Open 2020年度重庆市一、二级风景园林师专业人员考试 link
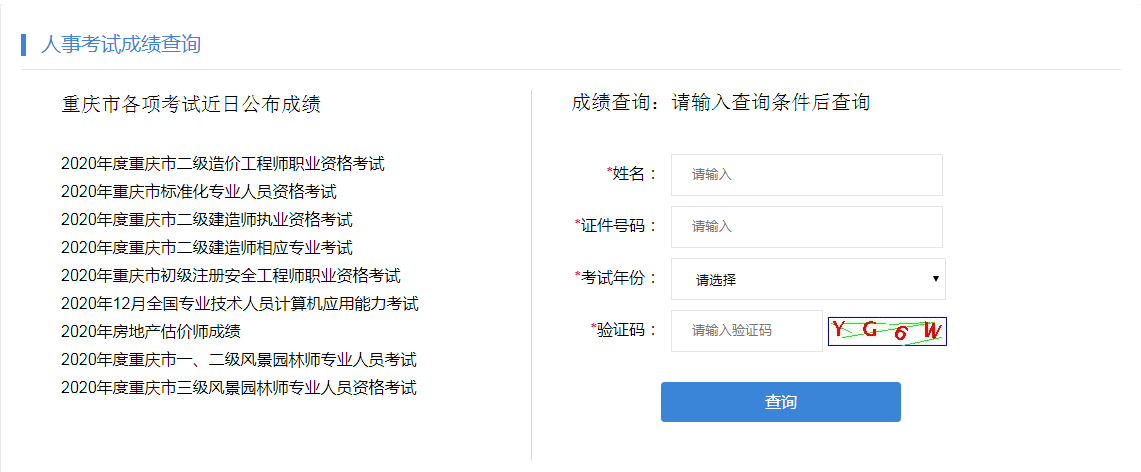Viewport: 1141px width, 472px height. click(238, 360)
